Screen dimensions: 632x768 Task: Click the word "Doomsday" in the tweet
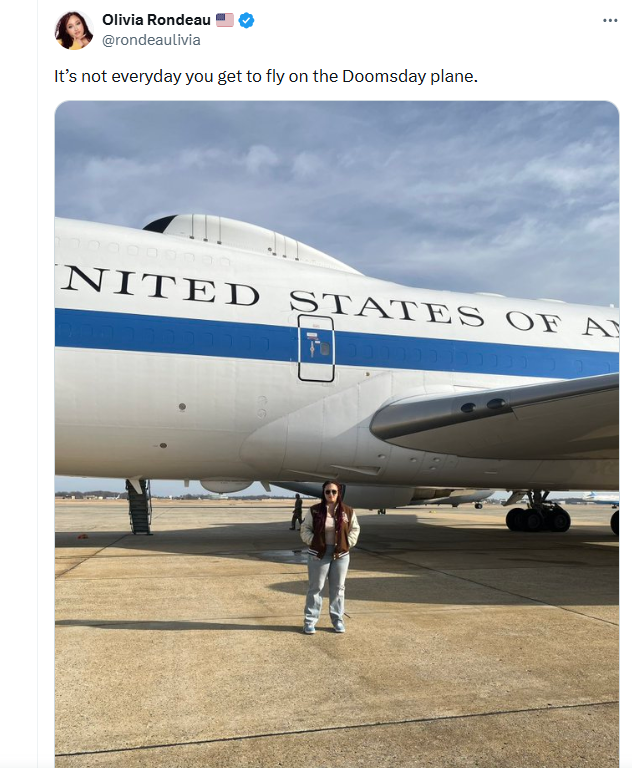click(391, 76)
